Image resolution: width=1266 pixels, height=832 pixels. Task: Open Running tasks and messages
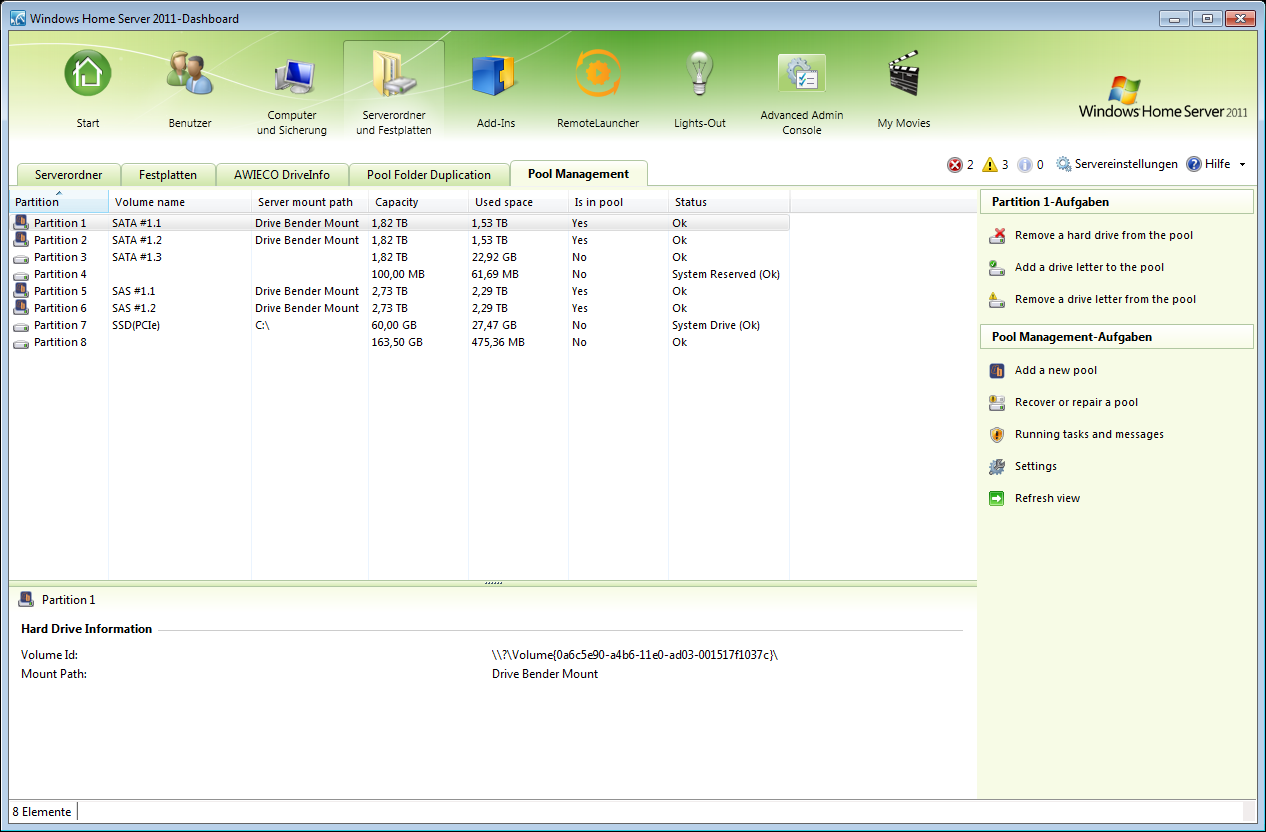[1090, 435]
